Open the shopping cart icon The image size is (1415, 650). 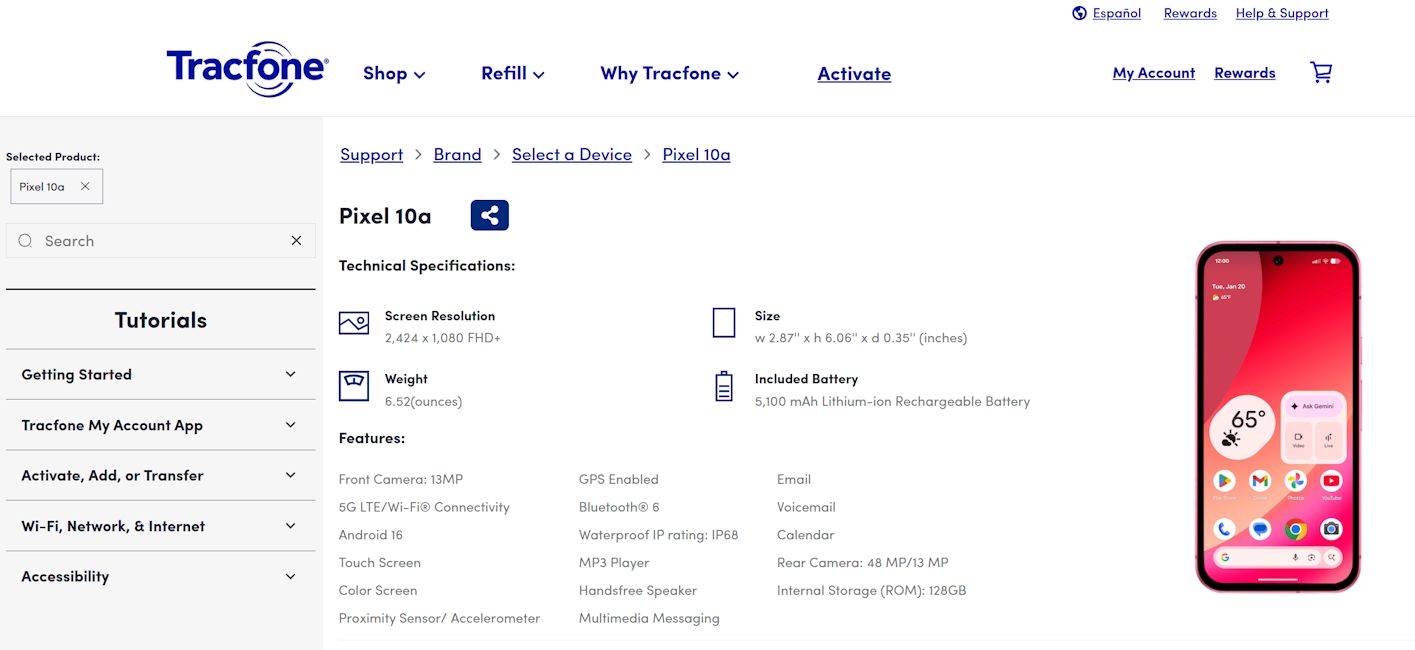(x=1320, y=72)
